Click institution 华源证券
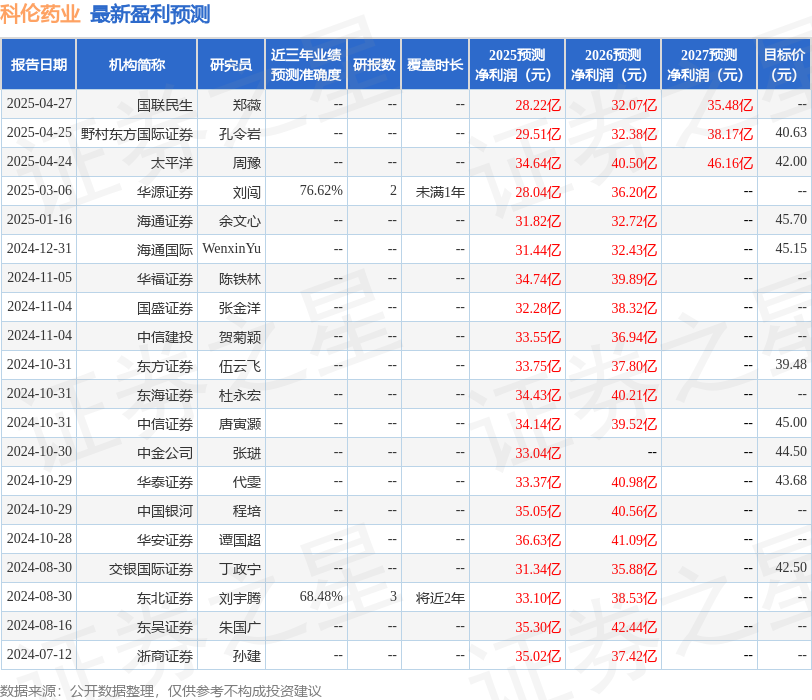 coord(165,192)
